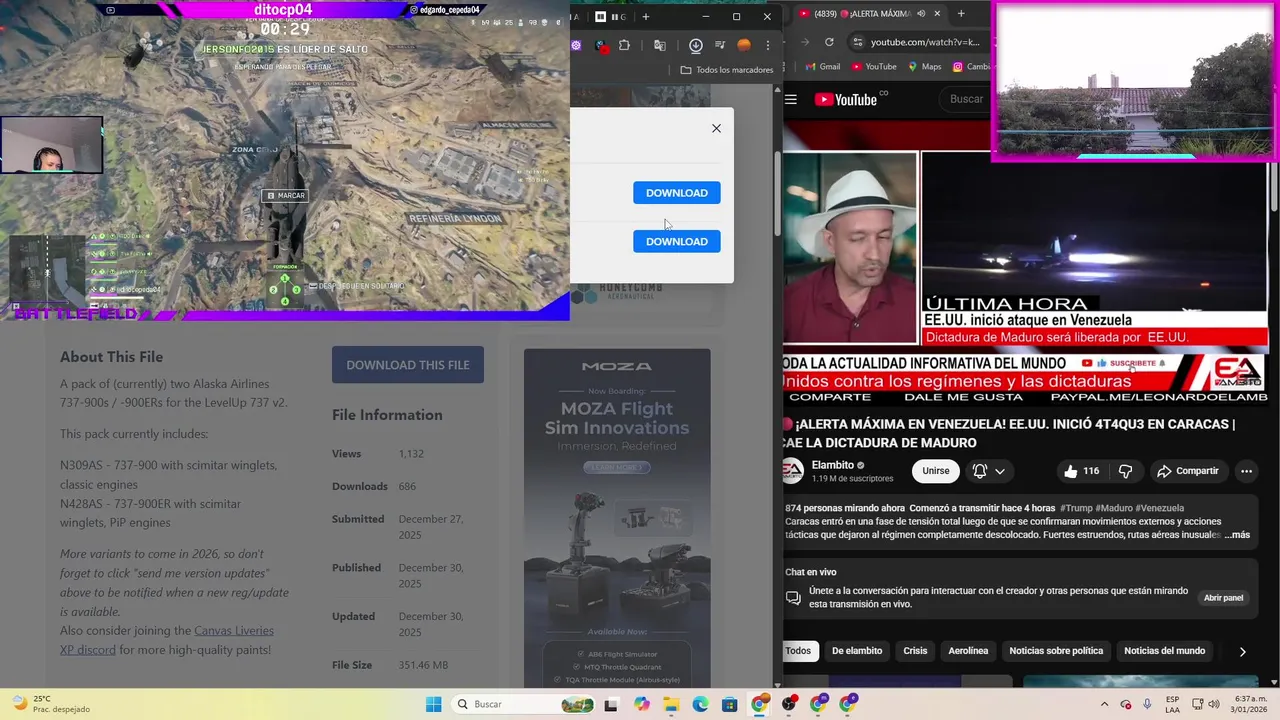Click the Unirse join button

tap(936, 471)
